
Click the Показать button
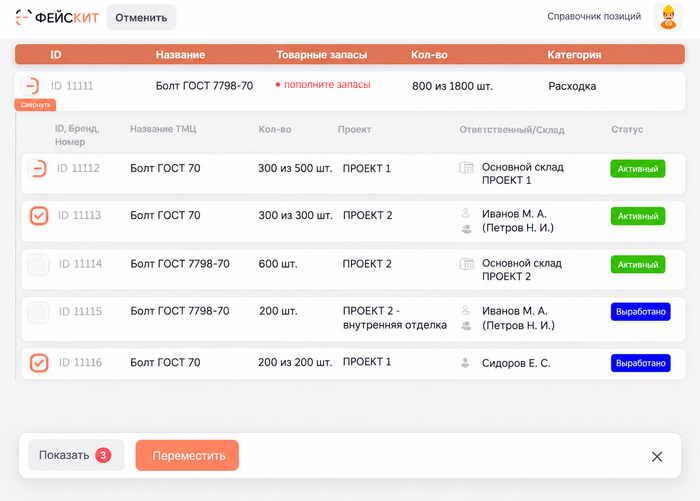(76, 455)
